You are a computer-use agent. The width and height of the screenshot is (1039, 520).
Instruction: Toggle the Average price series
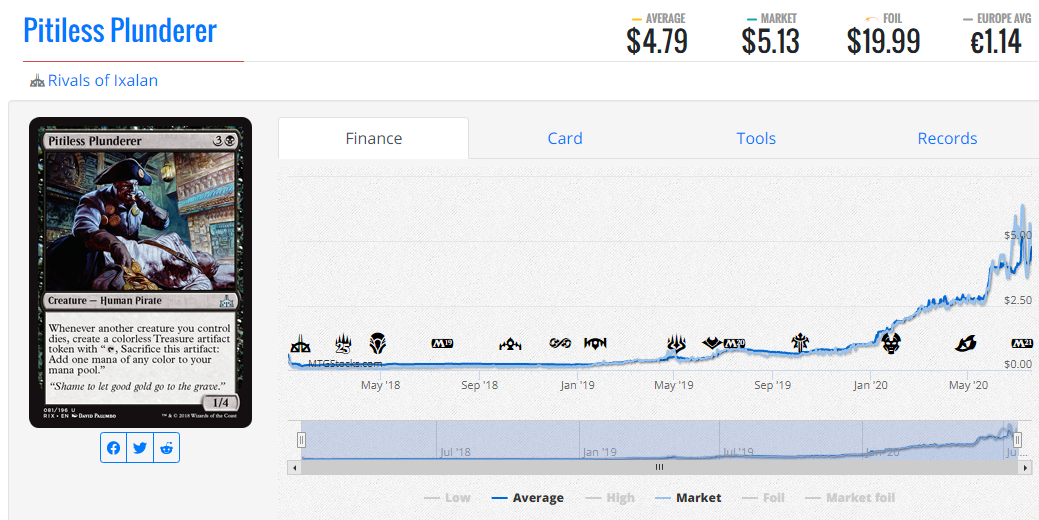pyautogui.click(x=528, y=498)
